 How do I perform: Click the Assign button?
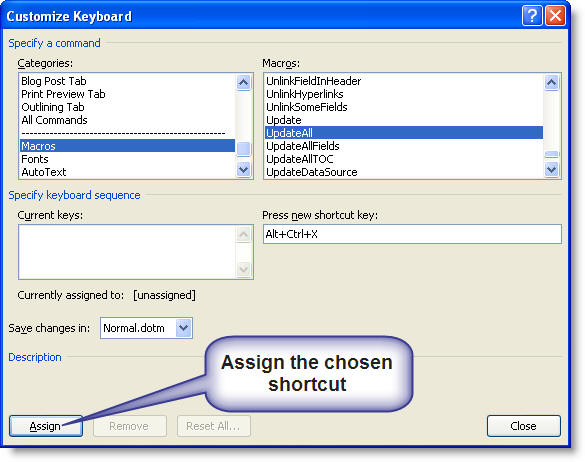click(x=46, y=426)
